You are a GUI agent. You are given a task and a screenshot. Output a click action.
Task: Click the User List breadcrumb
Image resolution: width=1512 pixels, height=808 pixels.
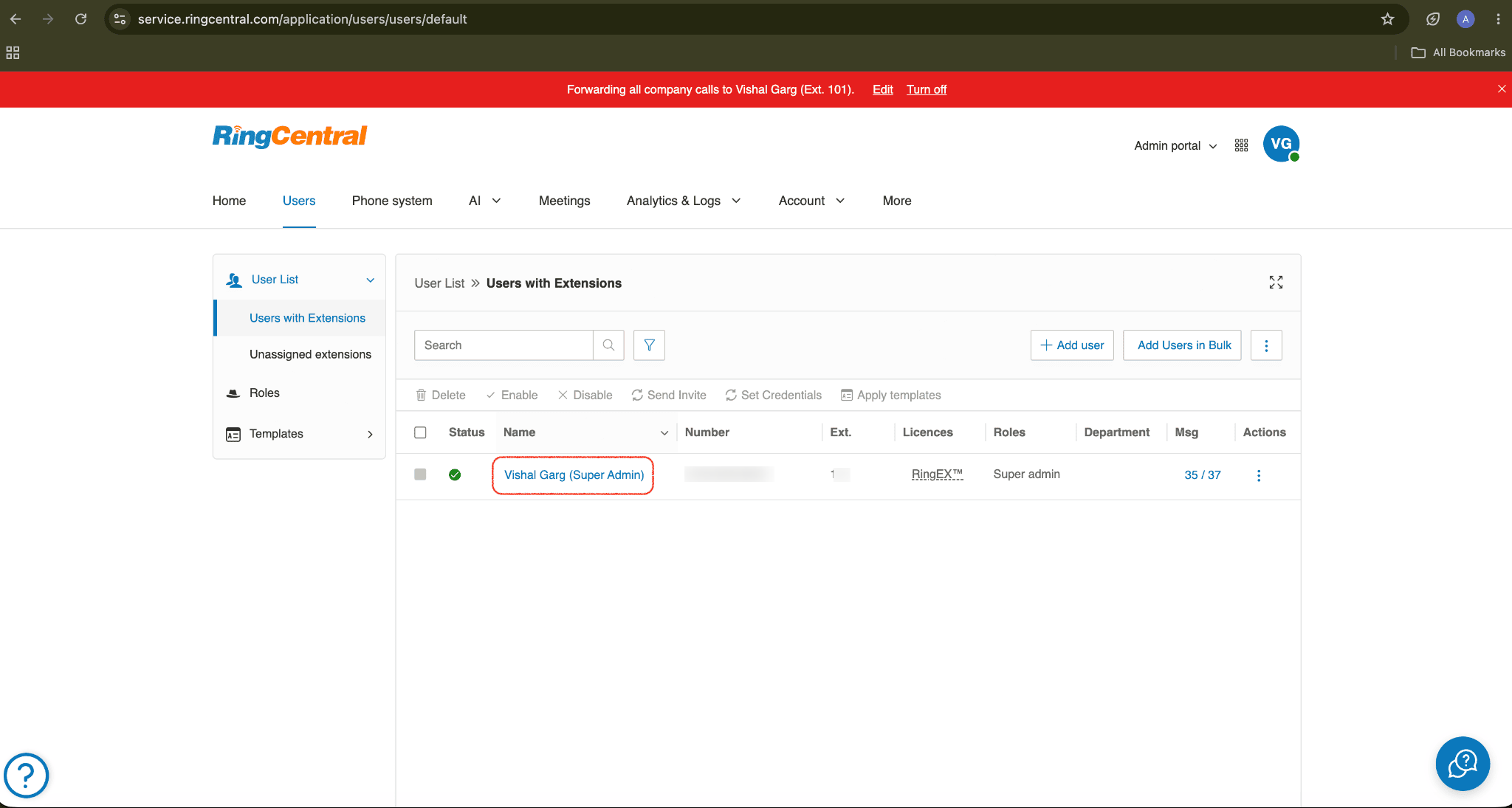pyautogui.click(x=439, y=283)
